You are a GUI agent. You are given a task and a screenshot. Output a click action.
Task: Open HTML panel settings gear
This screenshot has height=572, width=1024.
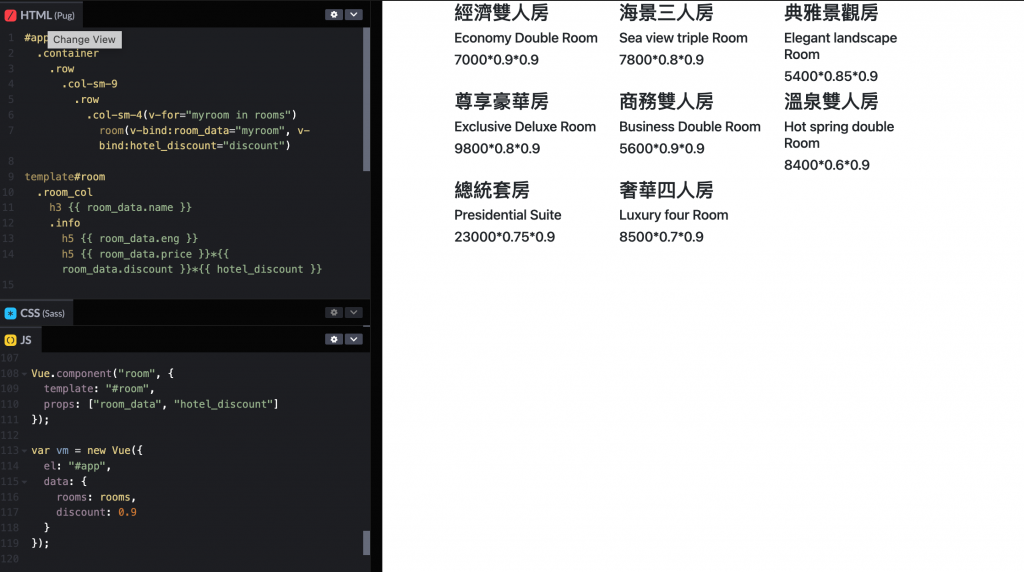pos(334,14)
